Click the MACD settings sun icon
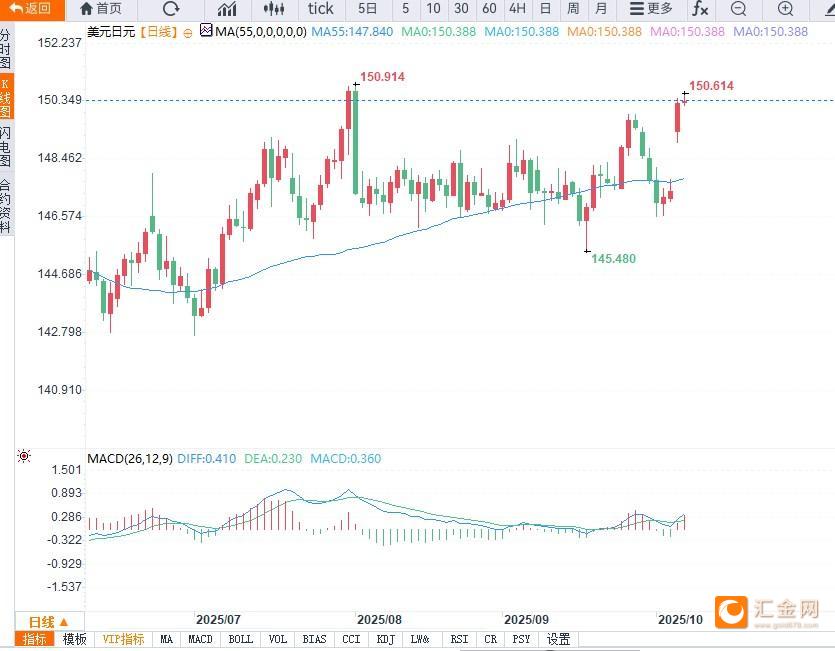 point(24,457)
